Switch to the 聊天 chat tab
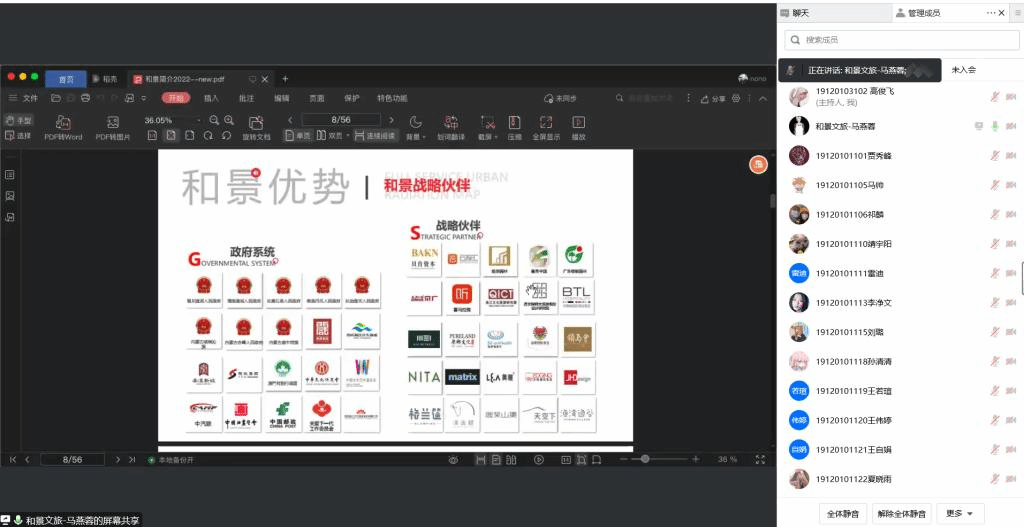 point(800,13)
